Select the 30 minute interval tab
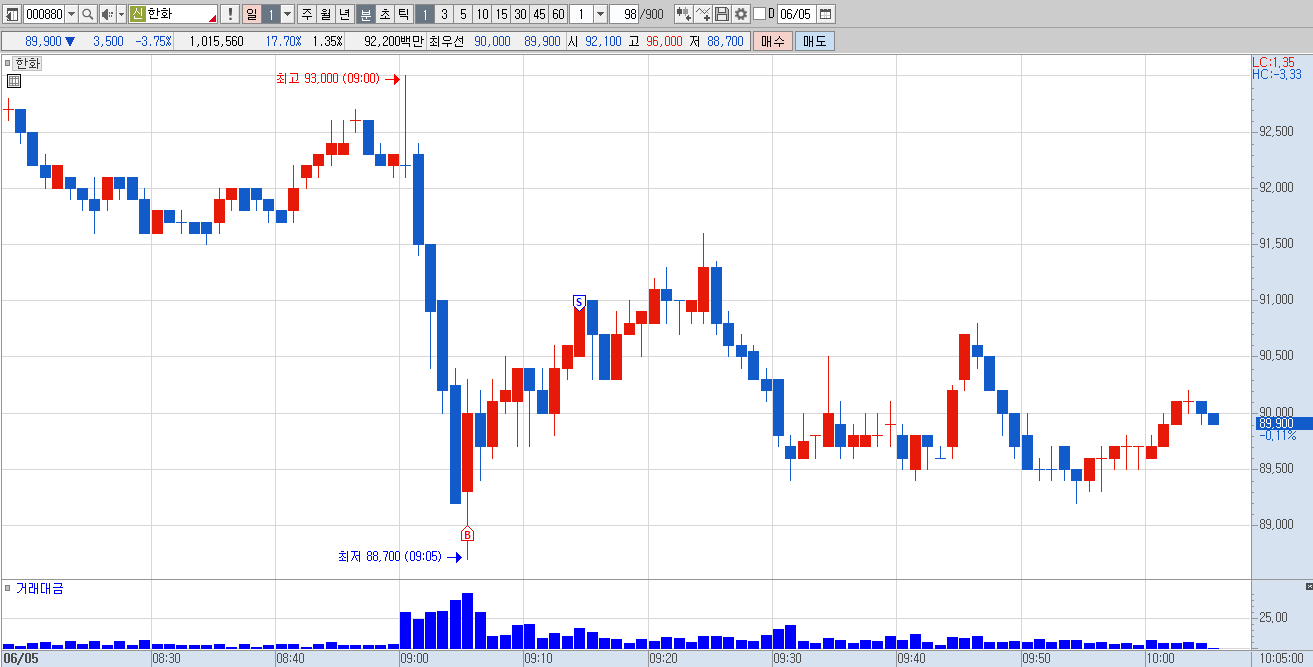Screen dimensions: 1313x667 [x=520, y=14]
